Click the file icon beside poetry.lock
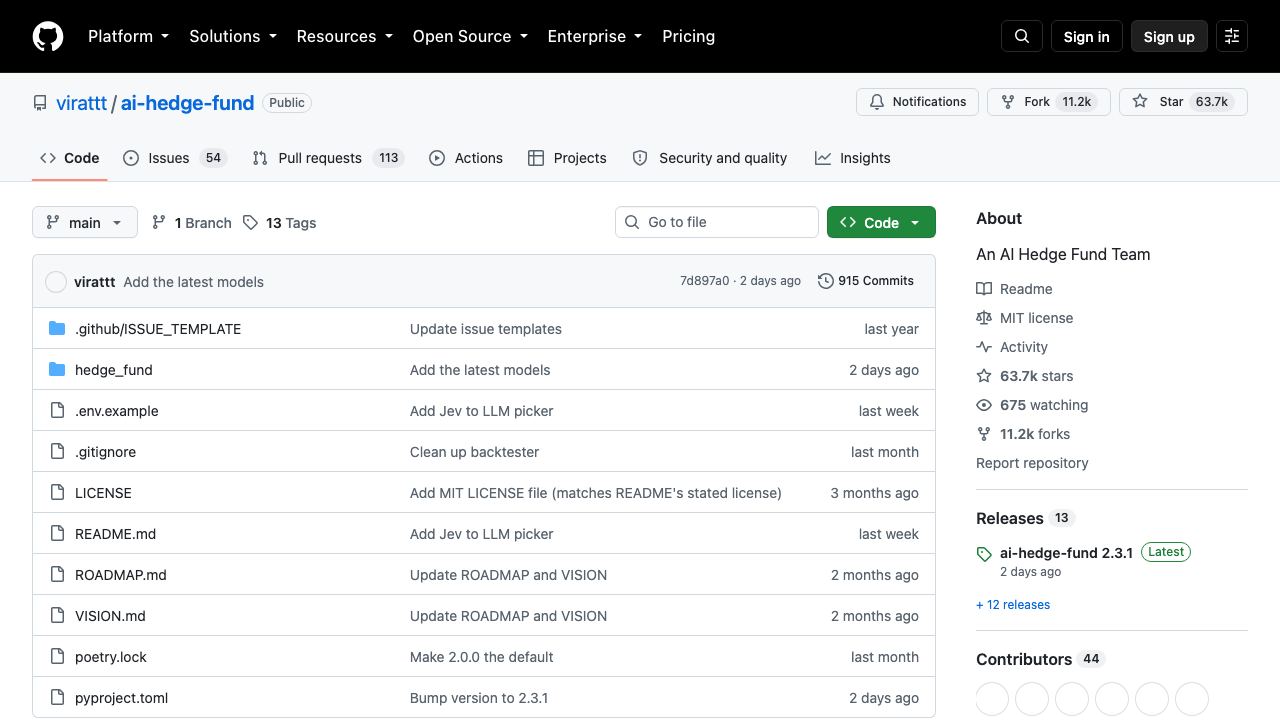The height and width of the screenshot is (720, 1280). coord(57,657)
